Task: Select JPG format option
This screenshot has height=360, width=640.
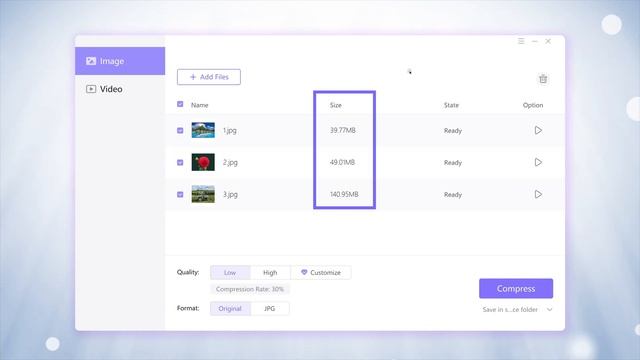Action: (269, 309)
